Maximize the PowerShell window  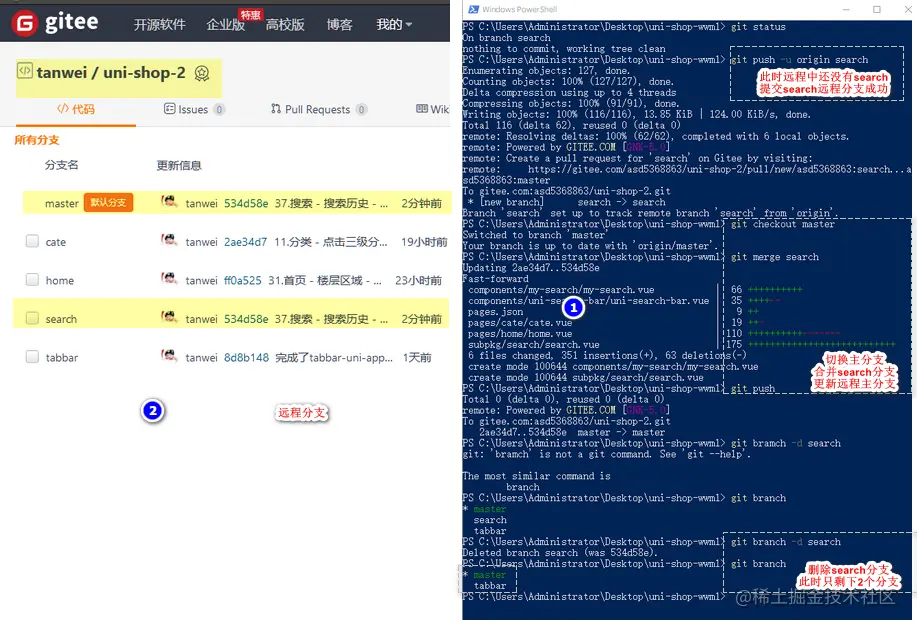pyautogui.click(x=877, y=9)
